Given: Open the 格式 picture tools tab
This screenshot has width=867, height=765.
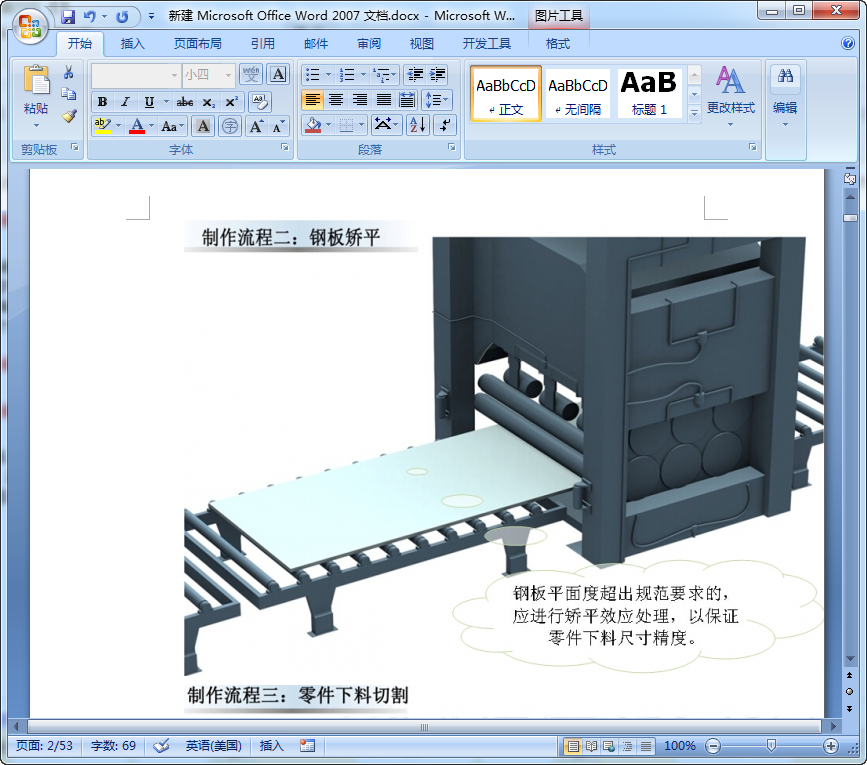Looking at the screenshot, I should pyautogui.click(x=558, y=44).
